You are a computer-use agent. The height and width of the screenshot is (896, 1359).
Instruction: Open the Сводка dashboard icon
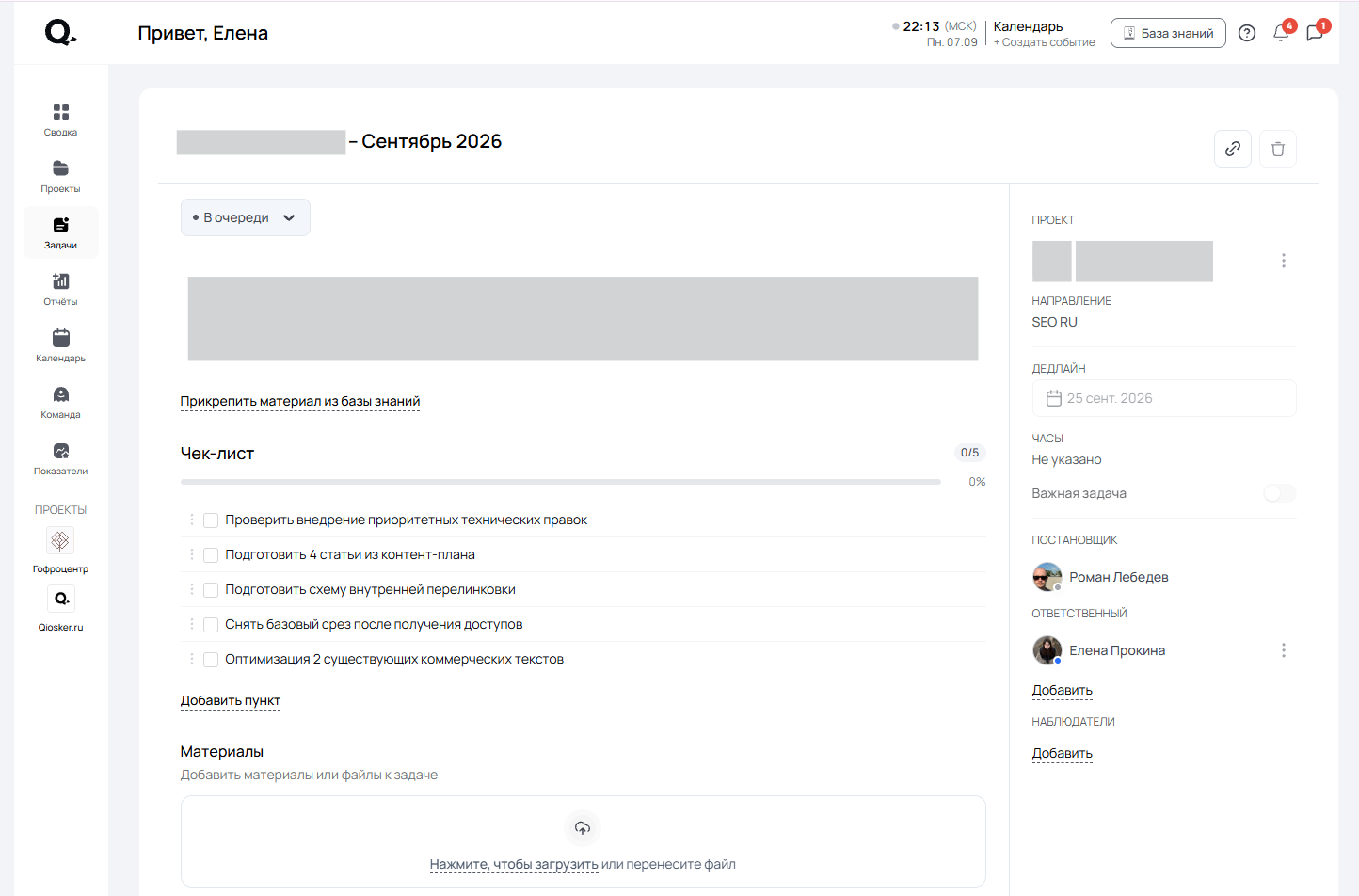(x=60, y=120)
